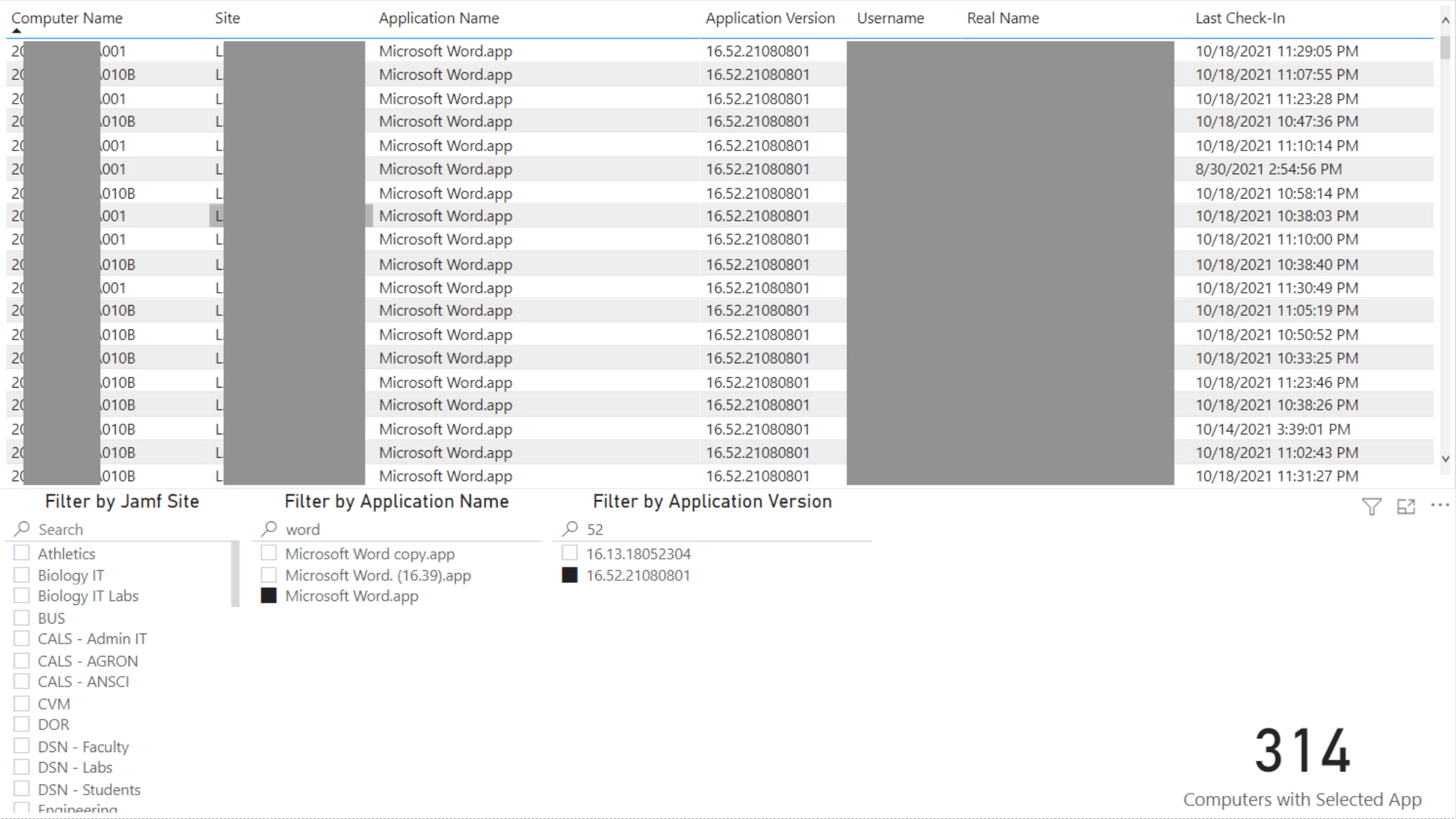Sort by Computer Name column header
Image resolution: width=1456 pixels, height=819 pixels.
tap(67, 18)
